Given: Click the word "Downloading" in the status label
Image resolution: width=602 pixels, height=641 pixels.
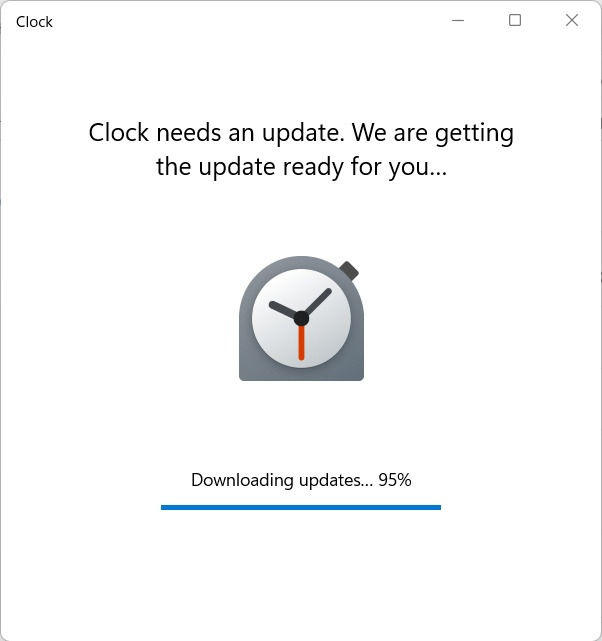Looking at the screenshot, I should tap(242, 480).
